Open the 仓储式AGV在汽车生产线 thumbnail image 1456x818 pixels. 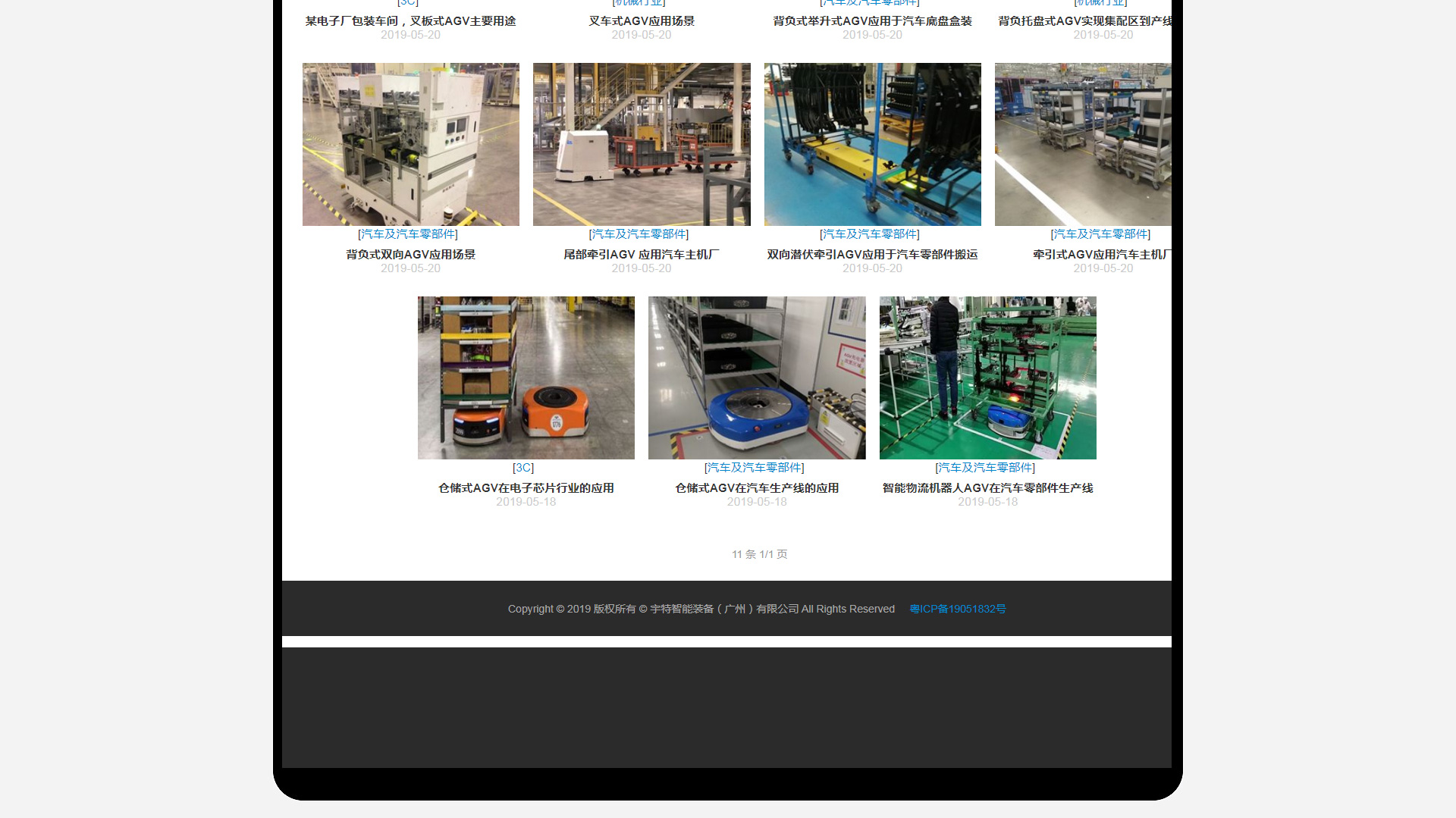point(757,378)
